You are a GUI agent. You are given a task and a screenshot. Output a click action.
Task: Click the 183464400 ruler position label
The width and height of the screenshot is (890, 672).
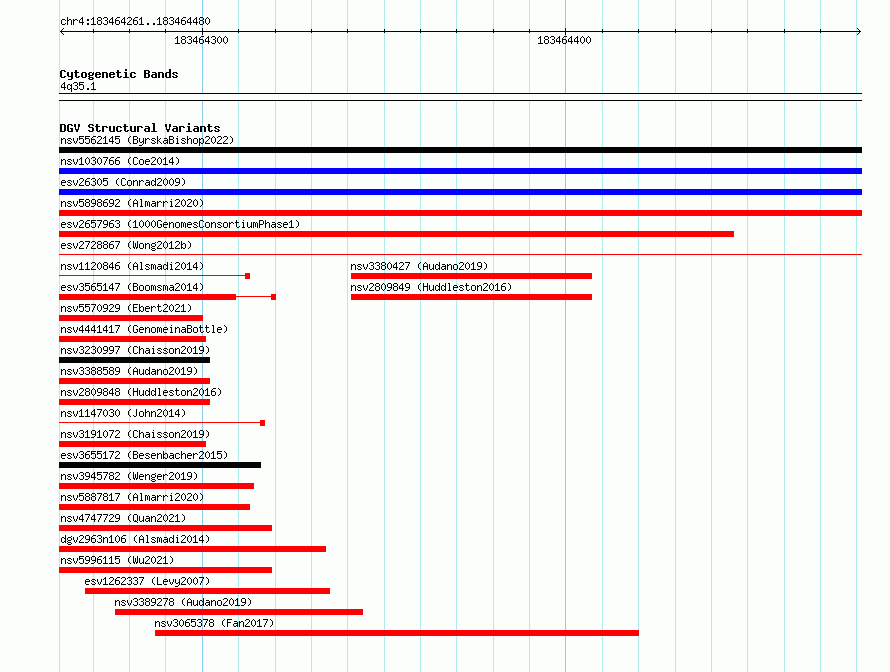[564, 40]
